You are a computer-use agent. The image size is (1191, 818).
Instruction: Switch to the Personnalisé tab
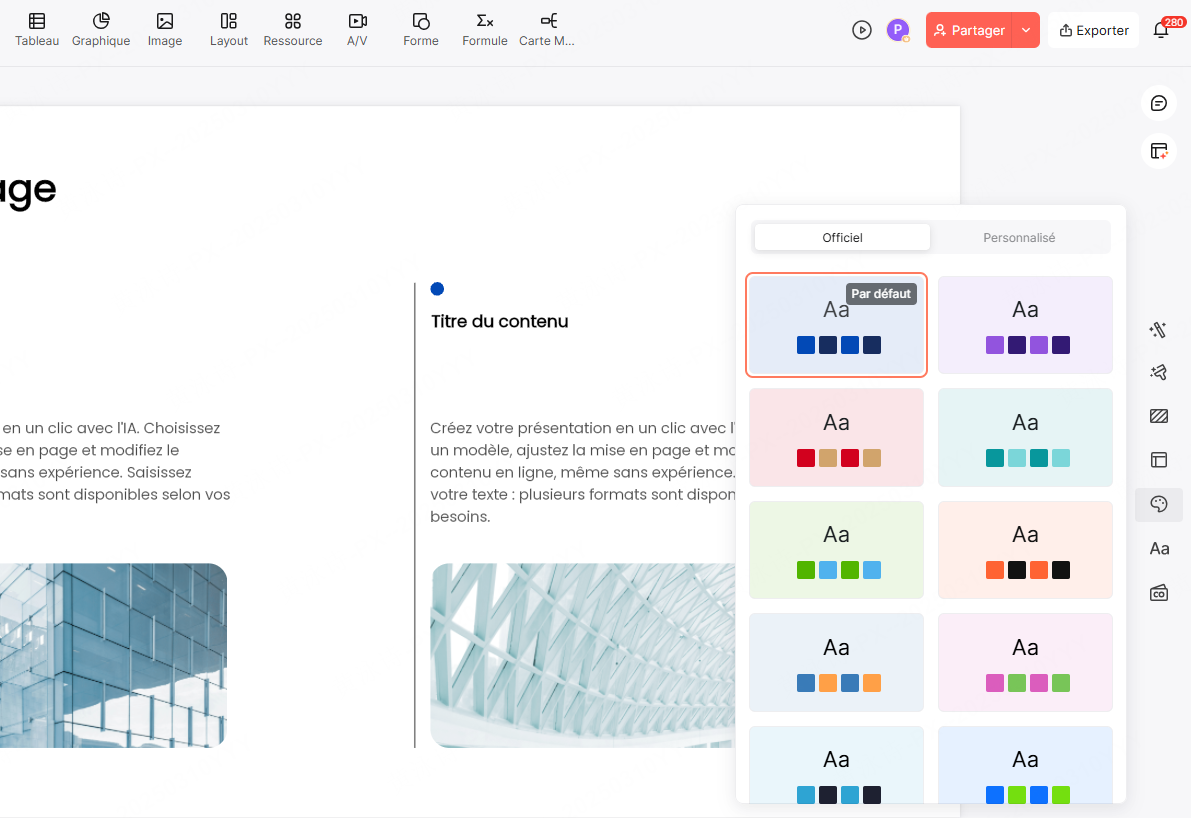coord(1019,238)
